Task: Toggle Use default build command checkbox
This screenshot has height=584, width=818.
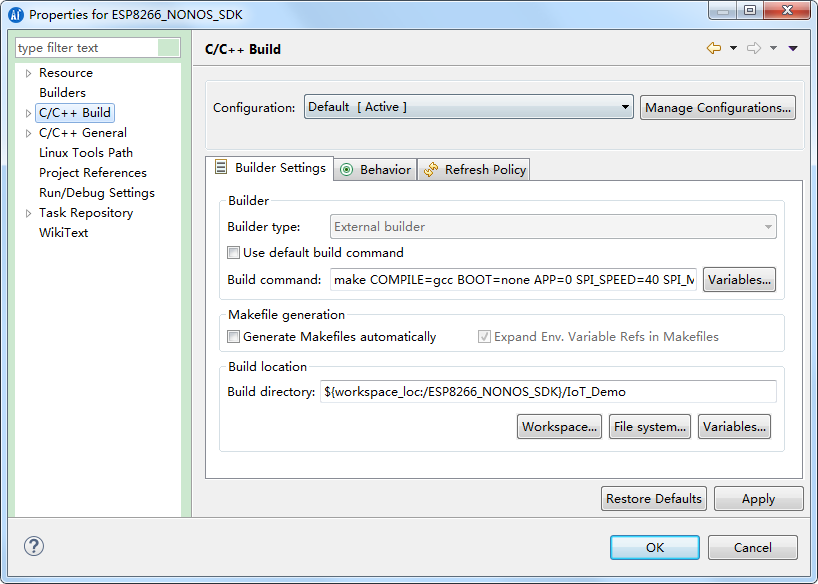Action: click(x=233, y=253)
